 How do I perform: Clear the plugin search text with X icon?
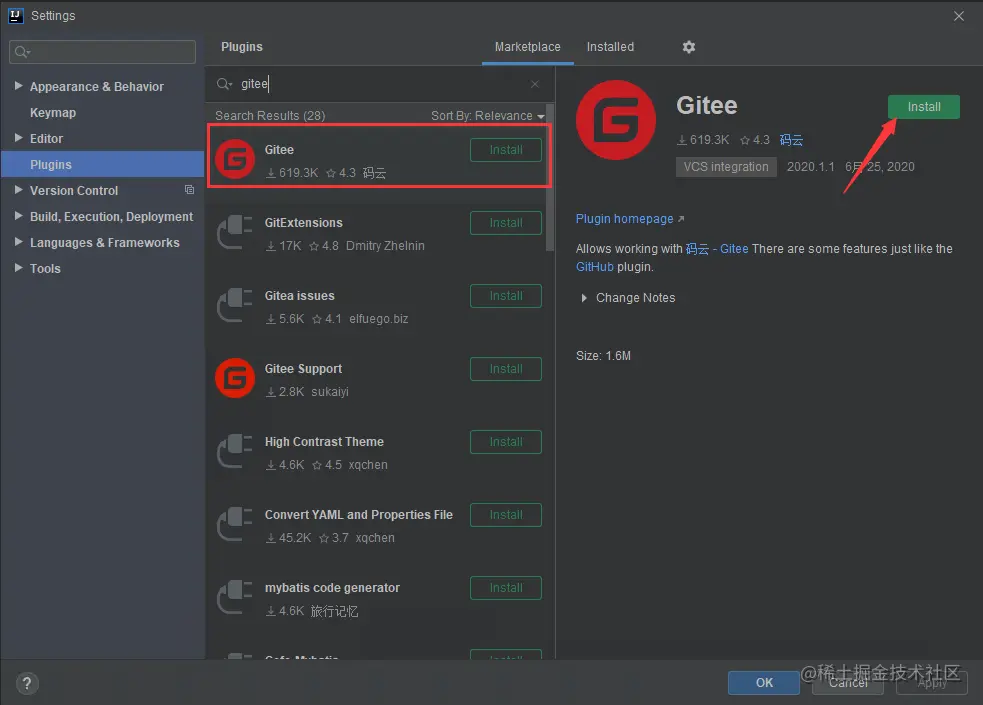tap(534, 84)
